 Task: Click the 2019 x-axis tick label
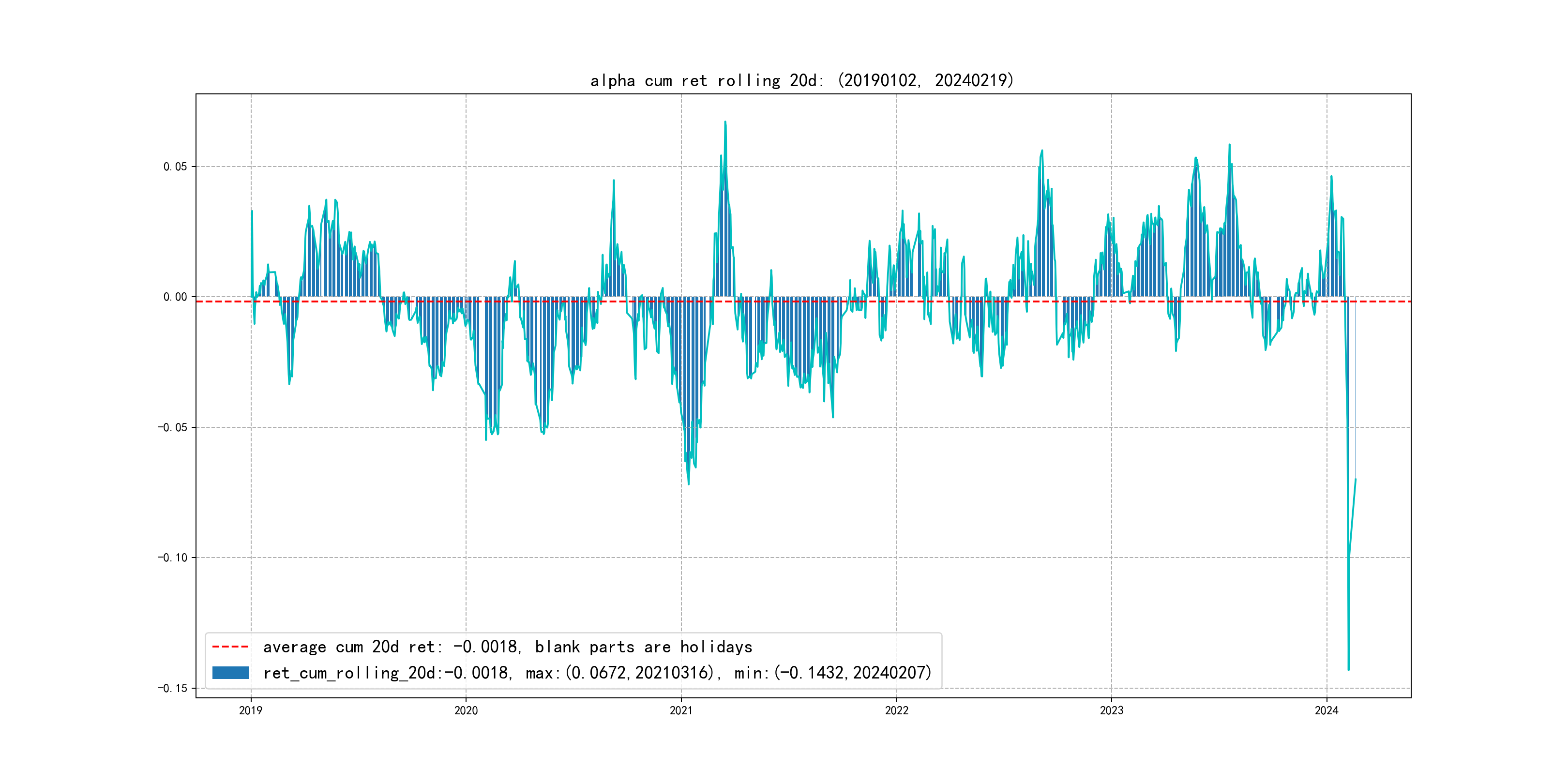point(251,710)
